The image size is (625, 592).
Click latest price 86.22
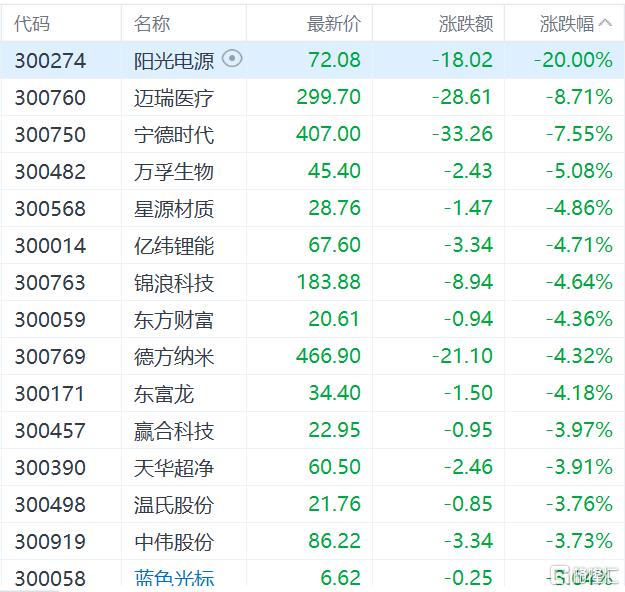pos(334,540)
